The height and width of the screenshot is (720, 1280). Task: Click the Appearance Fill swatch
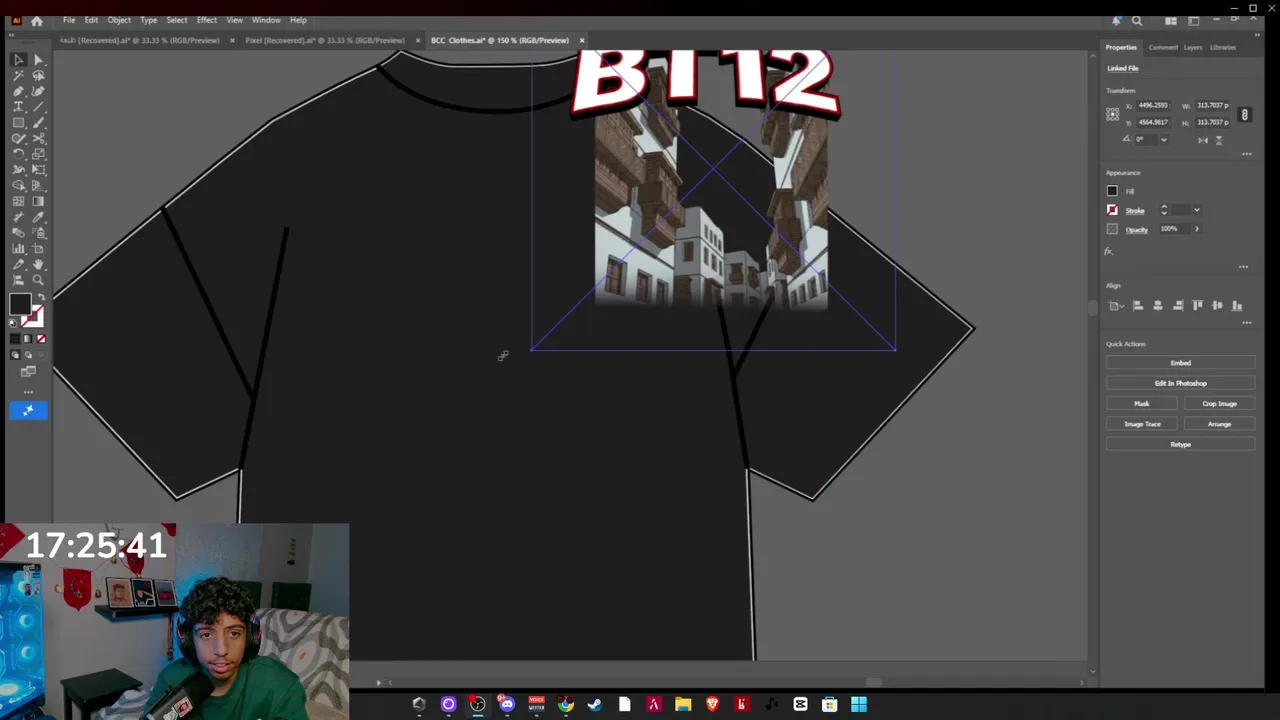(x=1112, y=191)
